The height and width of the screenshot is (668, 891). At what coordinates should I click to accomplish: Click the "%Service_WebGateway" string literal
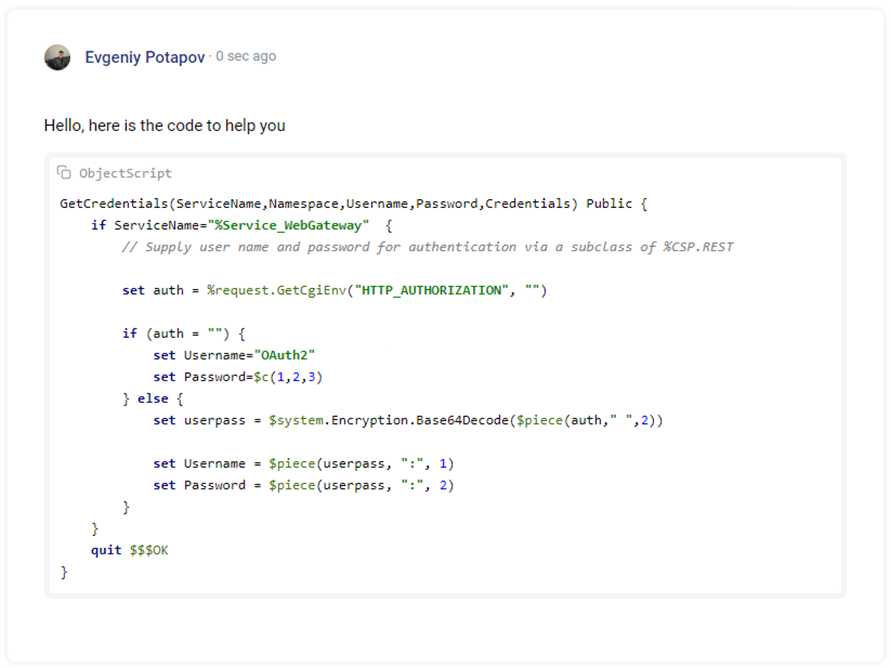(292, 225)
